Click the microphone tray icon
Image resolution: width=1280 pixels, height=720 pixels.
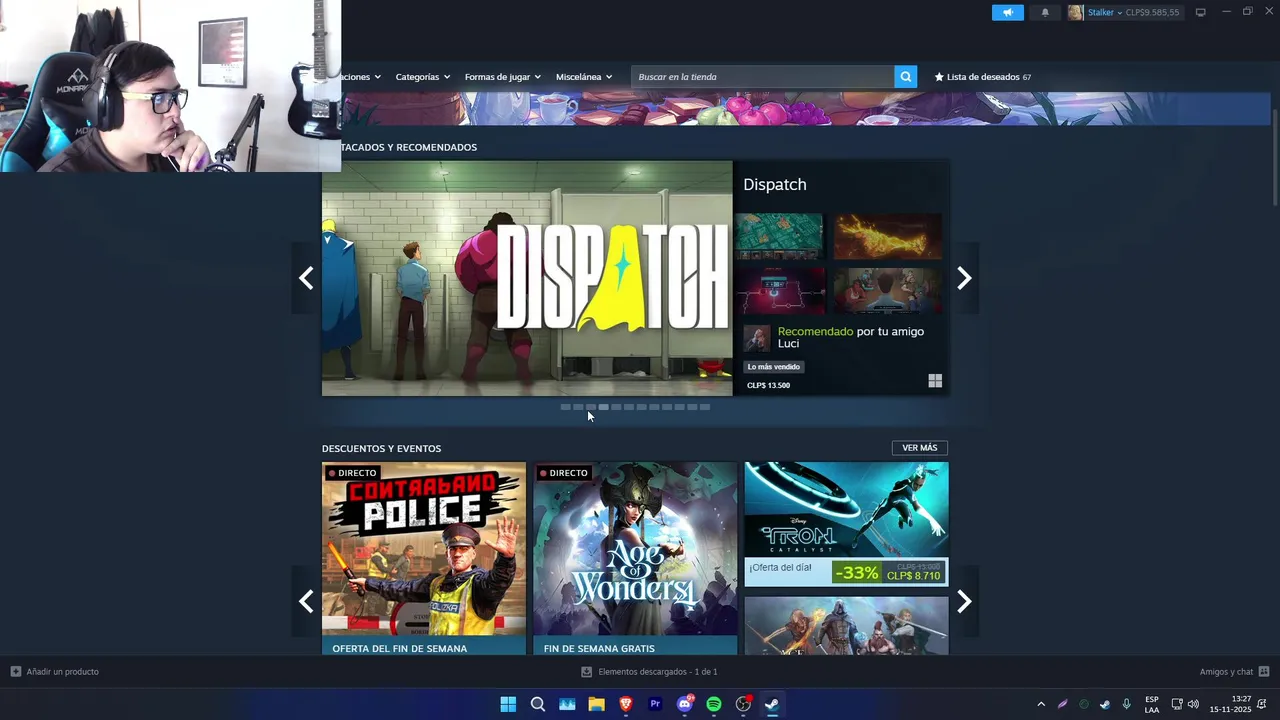coord(1126,704)
